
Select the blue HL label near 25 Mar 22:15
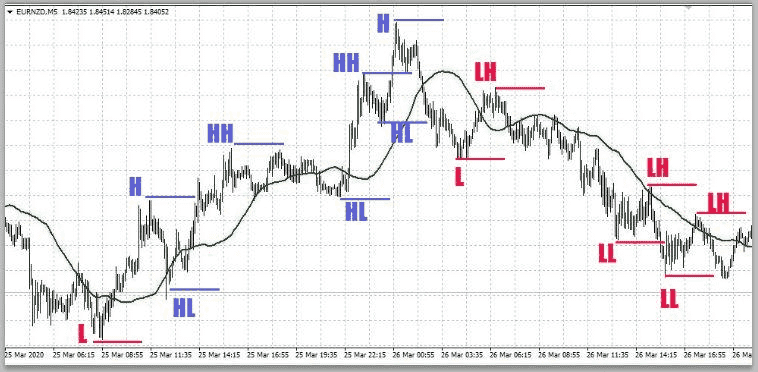(356, 212)
